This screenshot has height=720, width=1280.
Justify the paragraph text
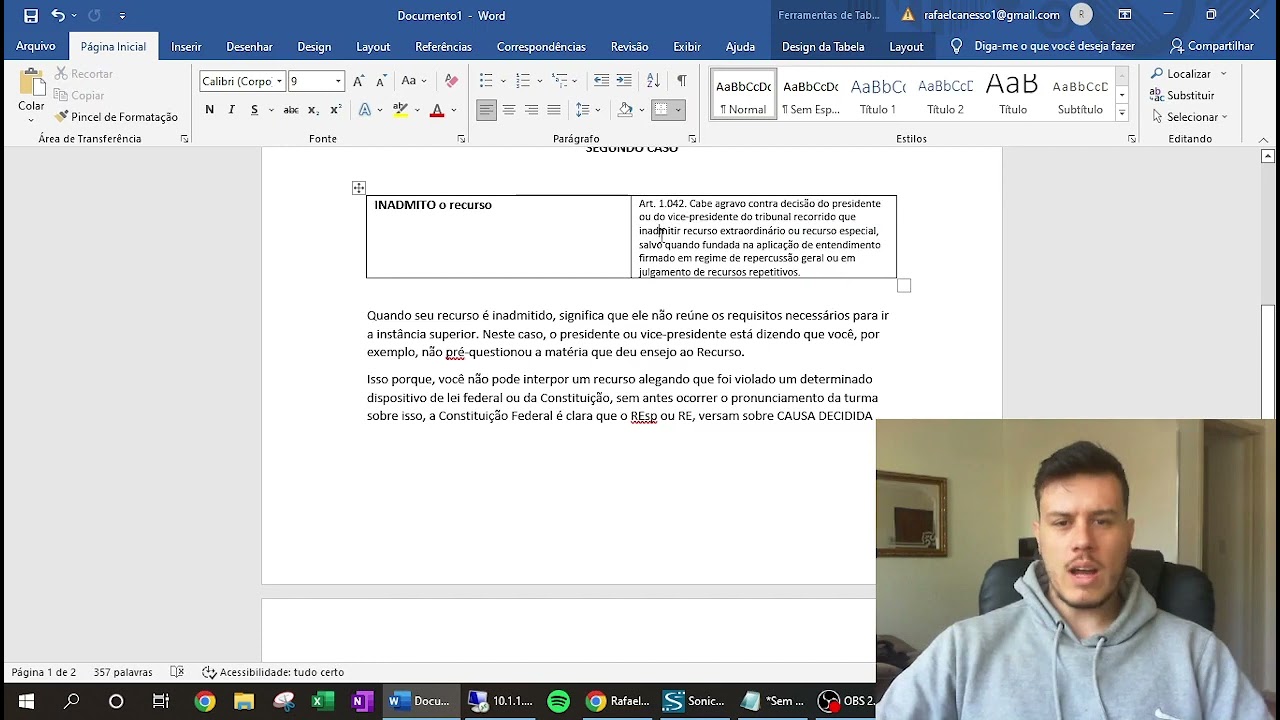click(x=553, y=110)
